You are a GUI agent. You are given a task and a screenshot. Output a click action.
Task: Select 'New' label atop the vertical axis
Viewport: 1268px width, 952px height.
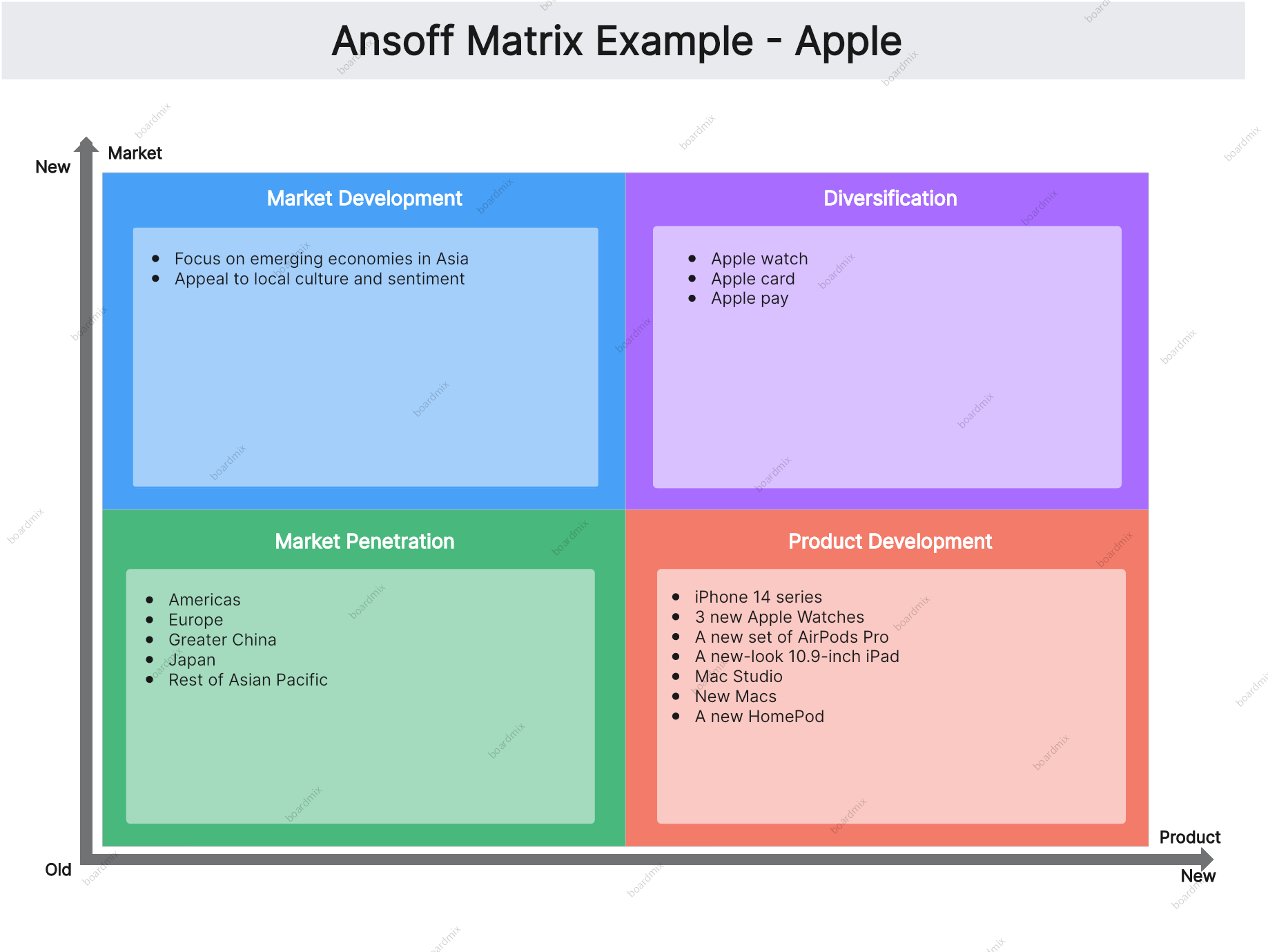(52, 167)
